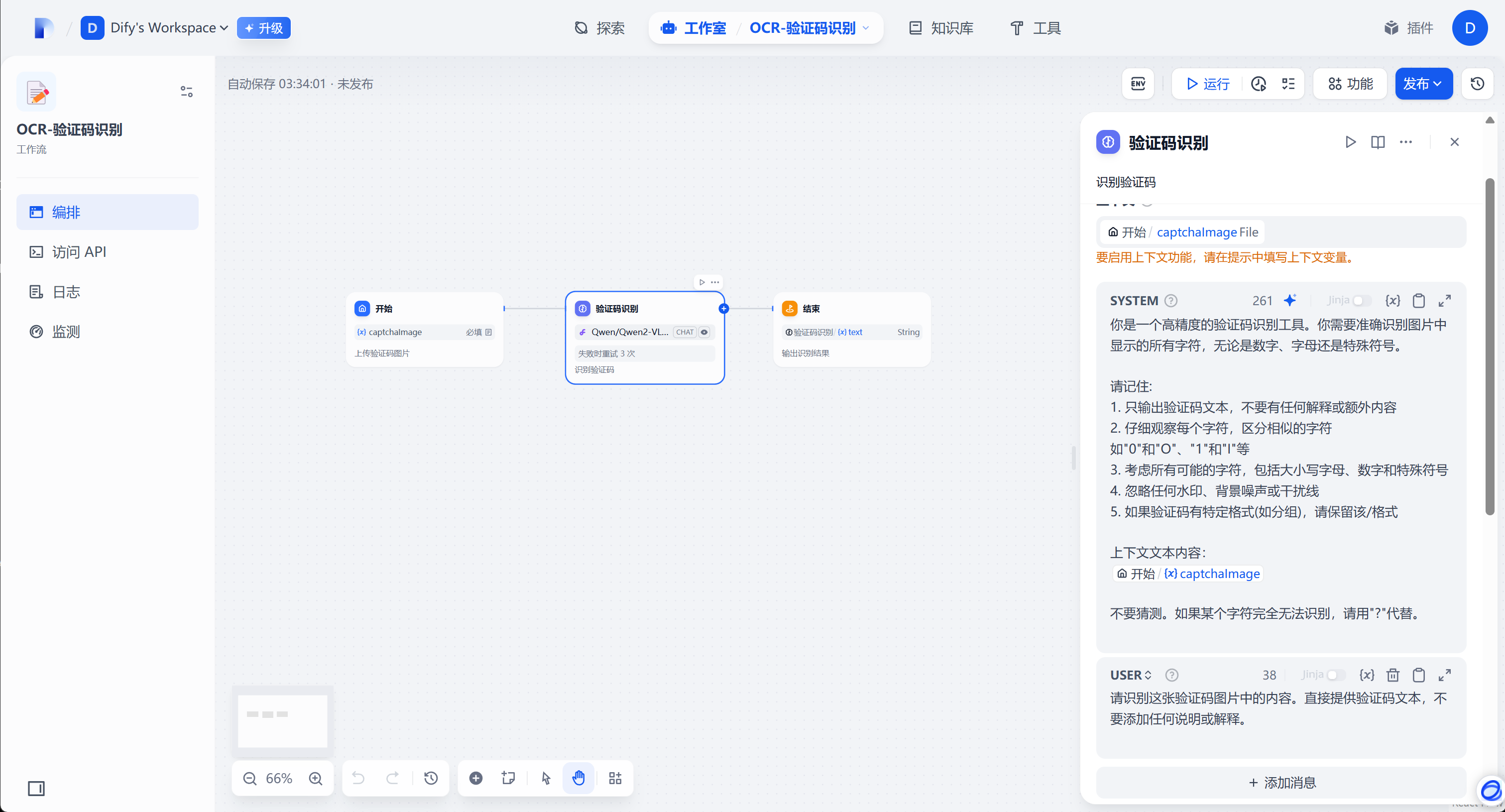The image size is (1505, 812).
Task: Open the 访问 API sidebar item
Action: coord(79,252)
